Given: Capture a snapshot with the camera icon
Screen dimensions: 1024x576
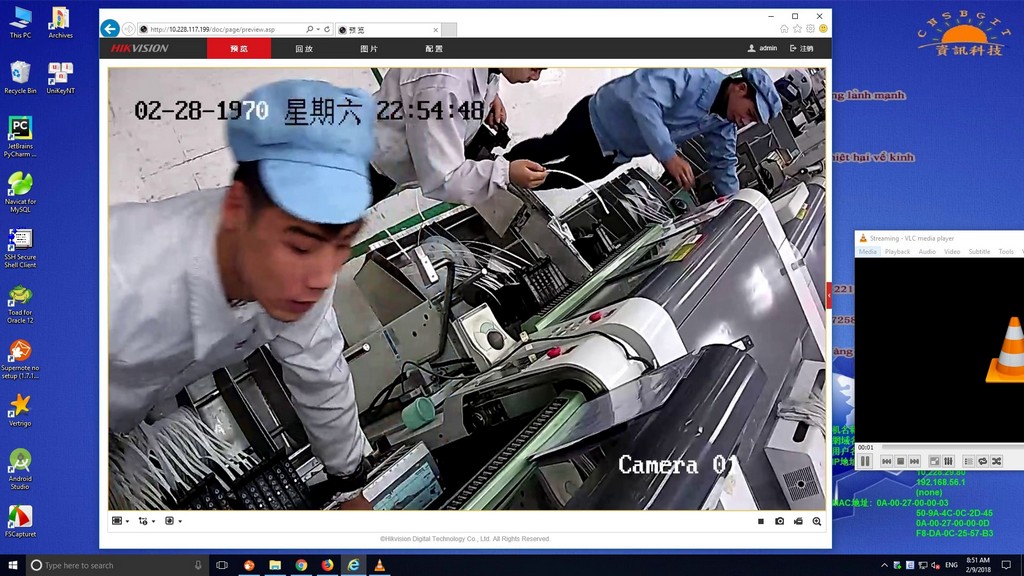Looking at the screenshot, I should tap(780, 521).
